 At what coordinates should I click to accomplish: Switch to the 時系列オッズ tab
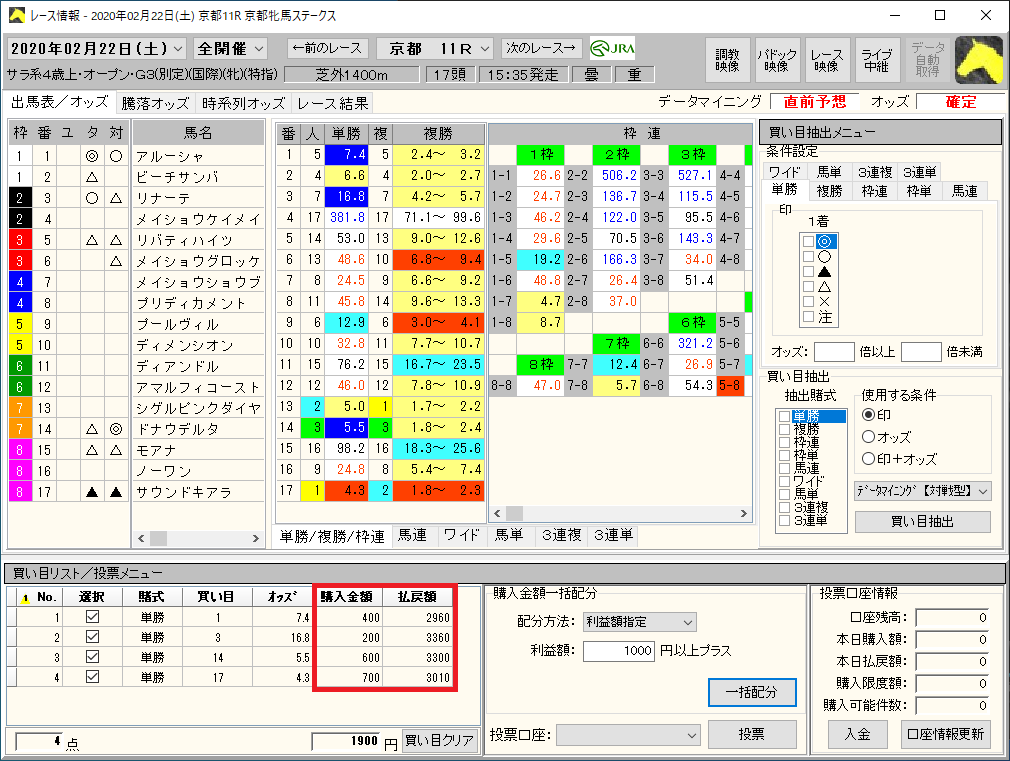point(243,103)
